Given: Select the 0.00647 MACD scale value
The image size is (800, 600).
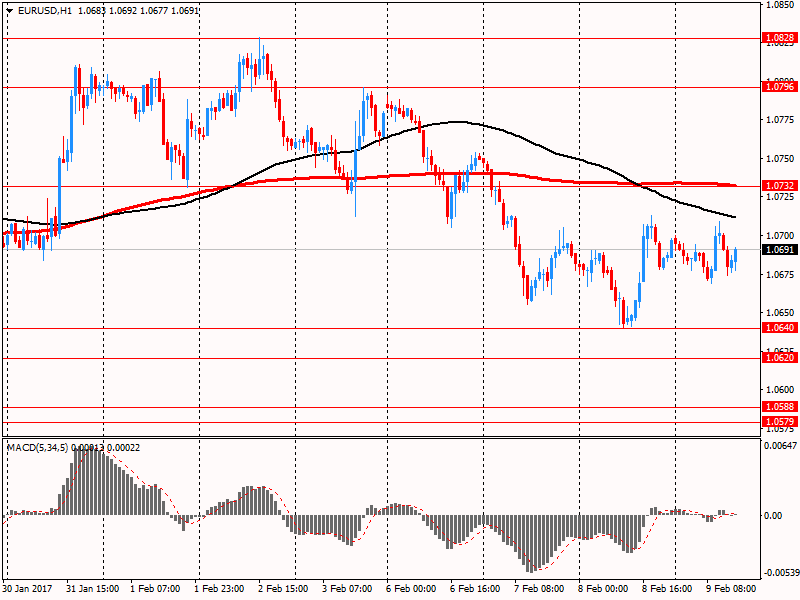Looking at the screenshot, I should [780, 445].
